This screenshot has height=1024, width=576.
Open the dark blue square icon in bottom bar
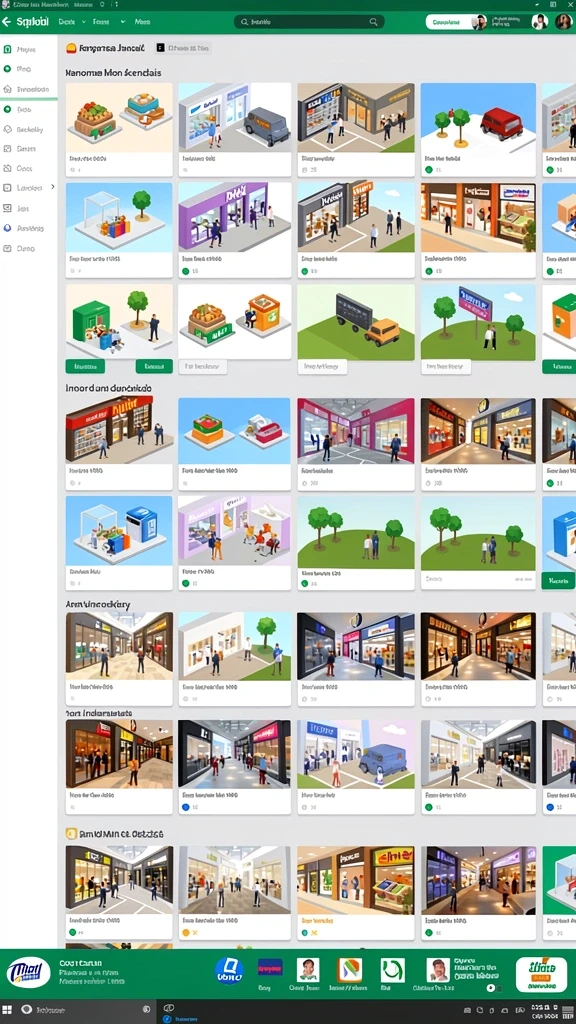pyautogui.click(x=270, y=968)
